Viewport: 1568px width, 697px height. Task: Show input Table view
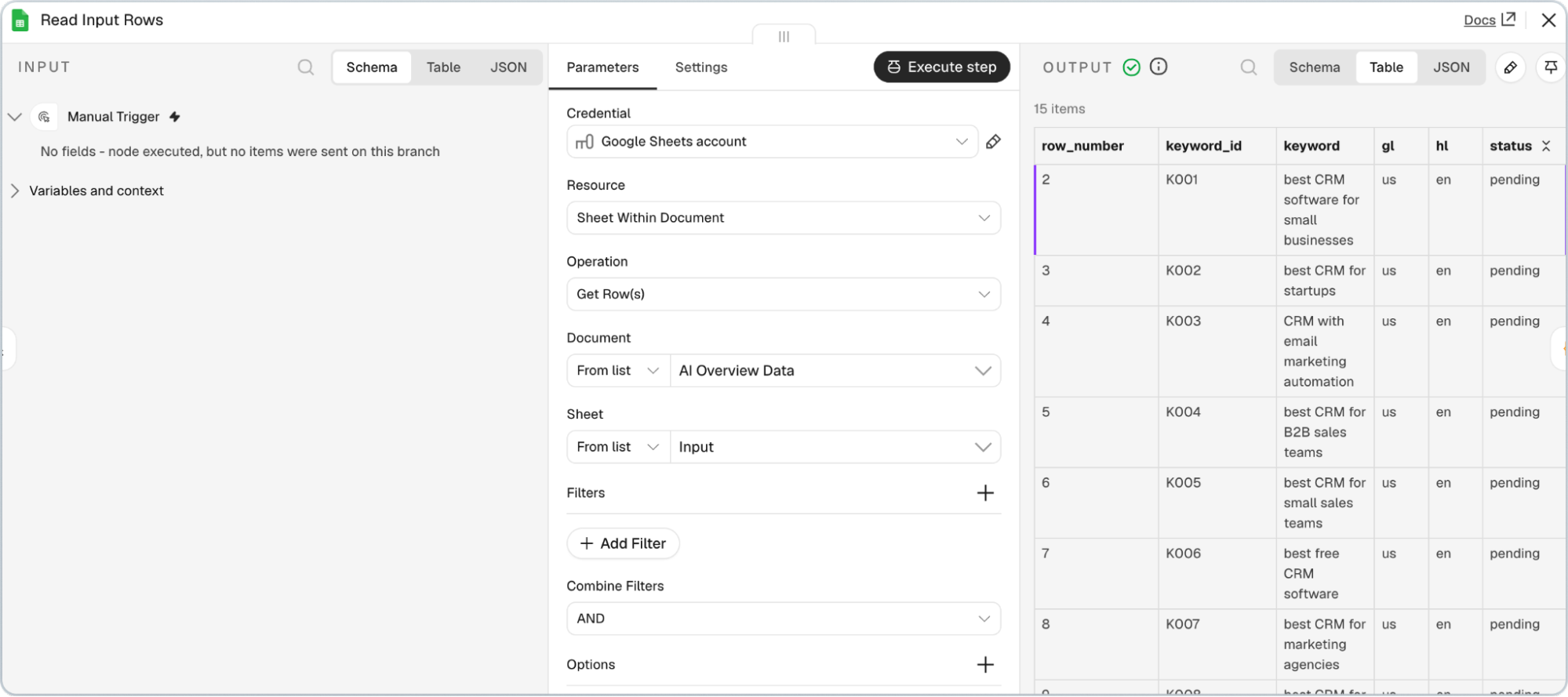pyautogui.click(x=443, y=67)
